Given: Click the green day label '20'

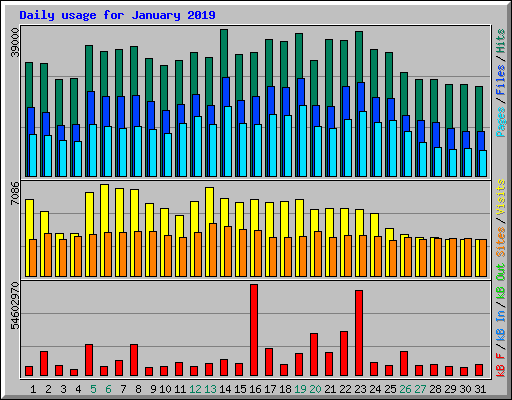Looking at the screenshot, I should (315, 389).
